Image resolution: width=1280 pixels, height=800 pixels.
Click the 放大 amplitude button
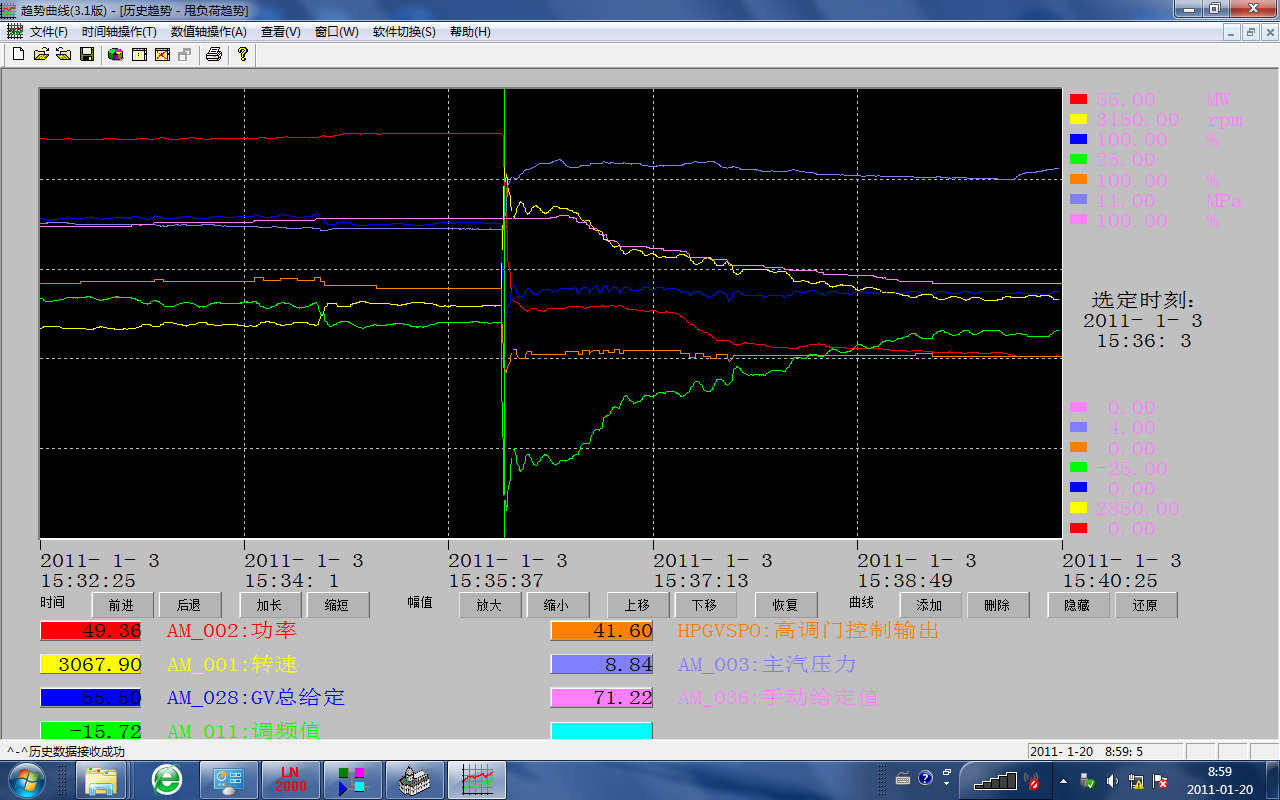point(490,605)
